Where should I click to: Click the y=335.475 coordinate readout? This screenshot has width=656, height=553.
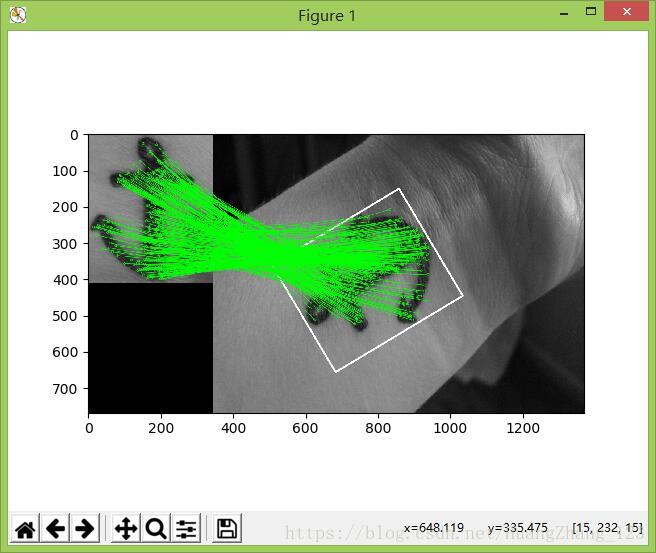pos(518,527)
